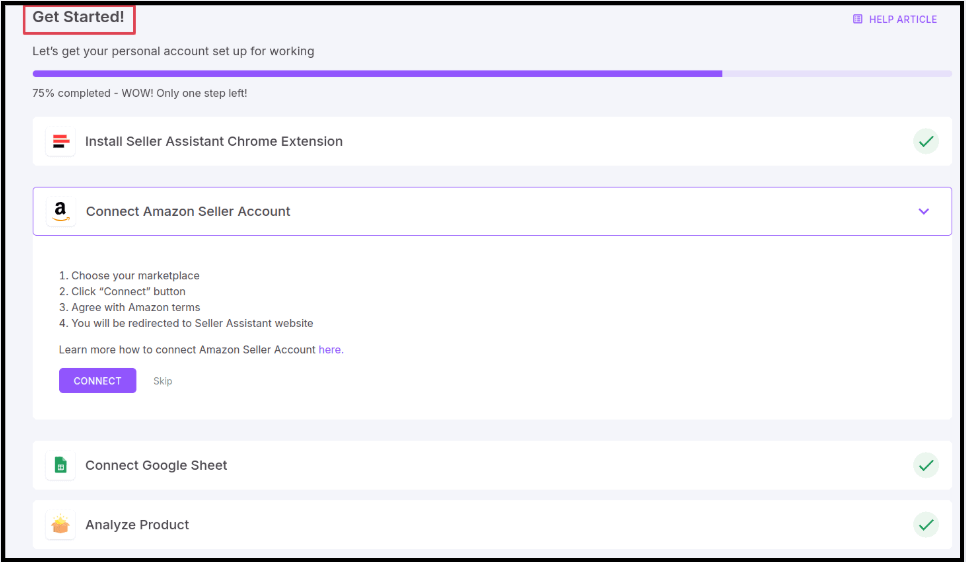Click the Amazon logo icon
This screenshot has width=966, height=562.
pos(61,211)
